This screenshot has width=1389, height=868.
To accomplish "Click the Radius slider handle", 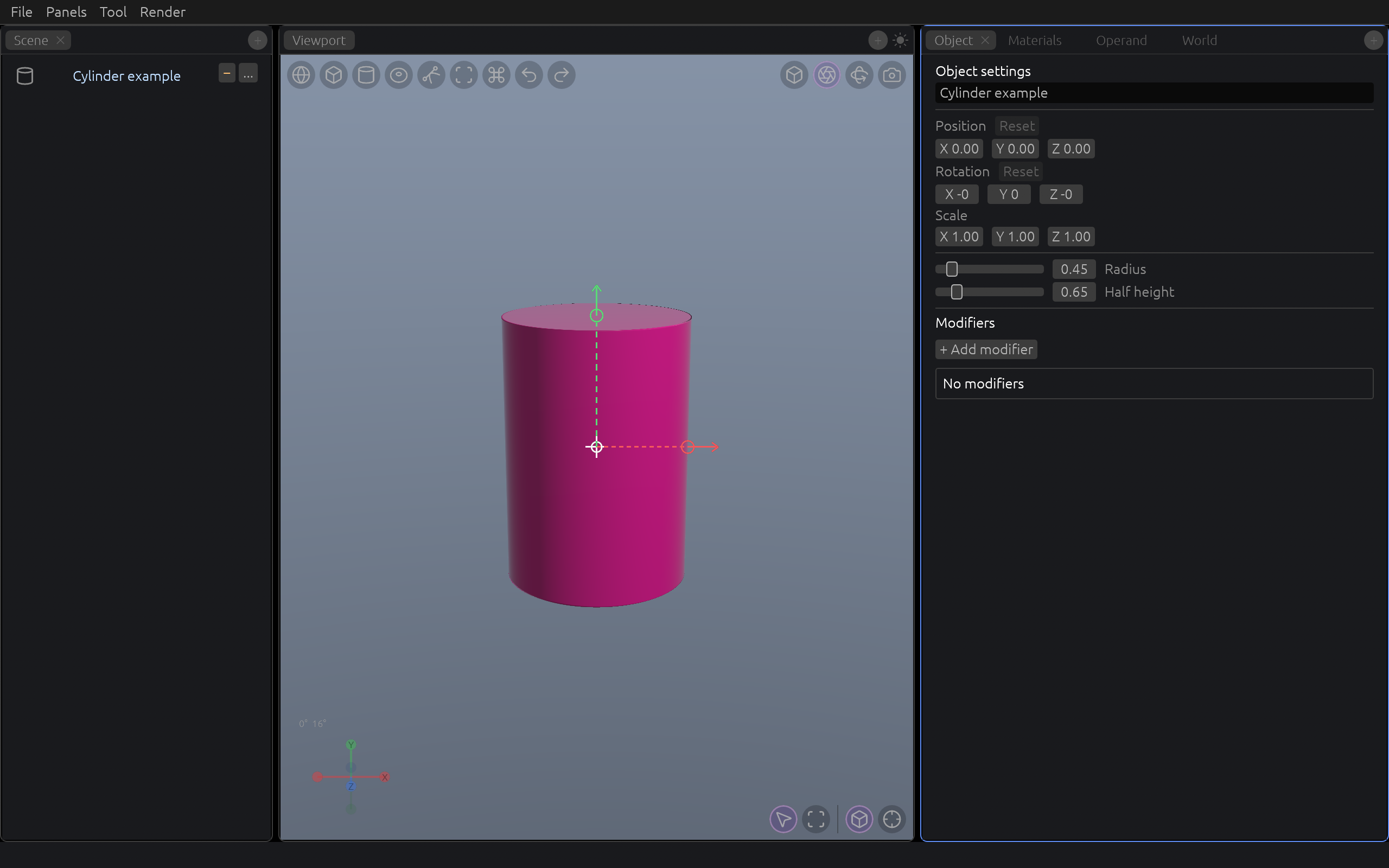I will pyautogui.click(x=952, y=269).
